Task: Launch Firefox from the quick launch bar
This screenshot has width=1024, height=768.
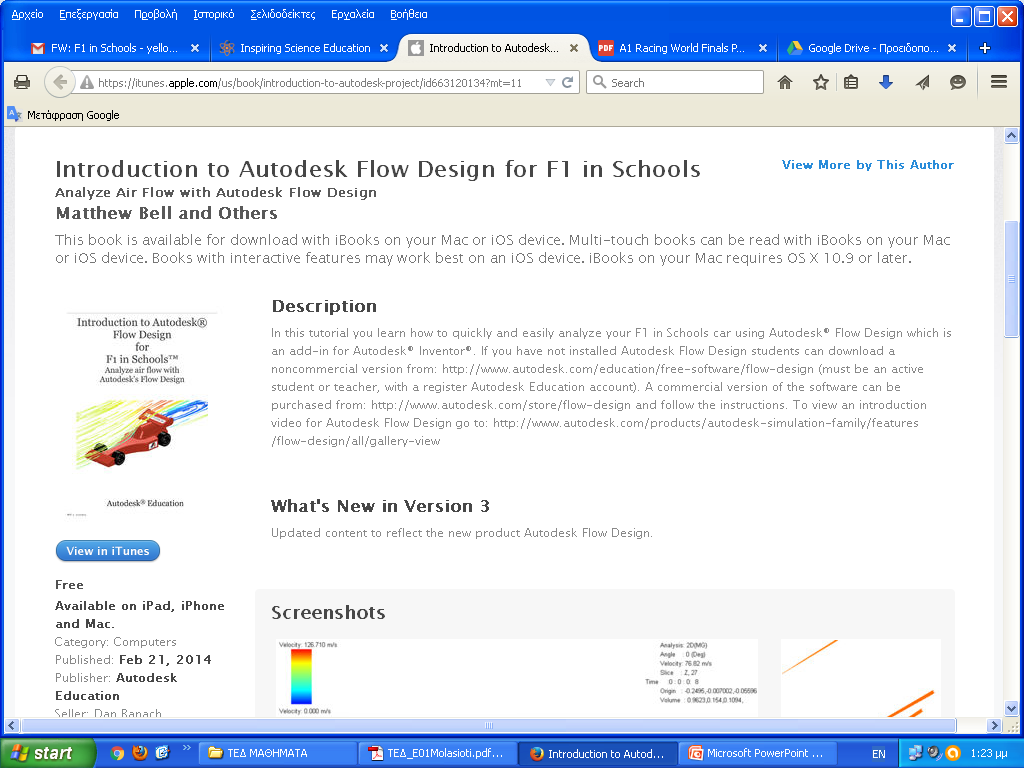Action: (x=140, y=753)
